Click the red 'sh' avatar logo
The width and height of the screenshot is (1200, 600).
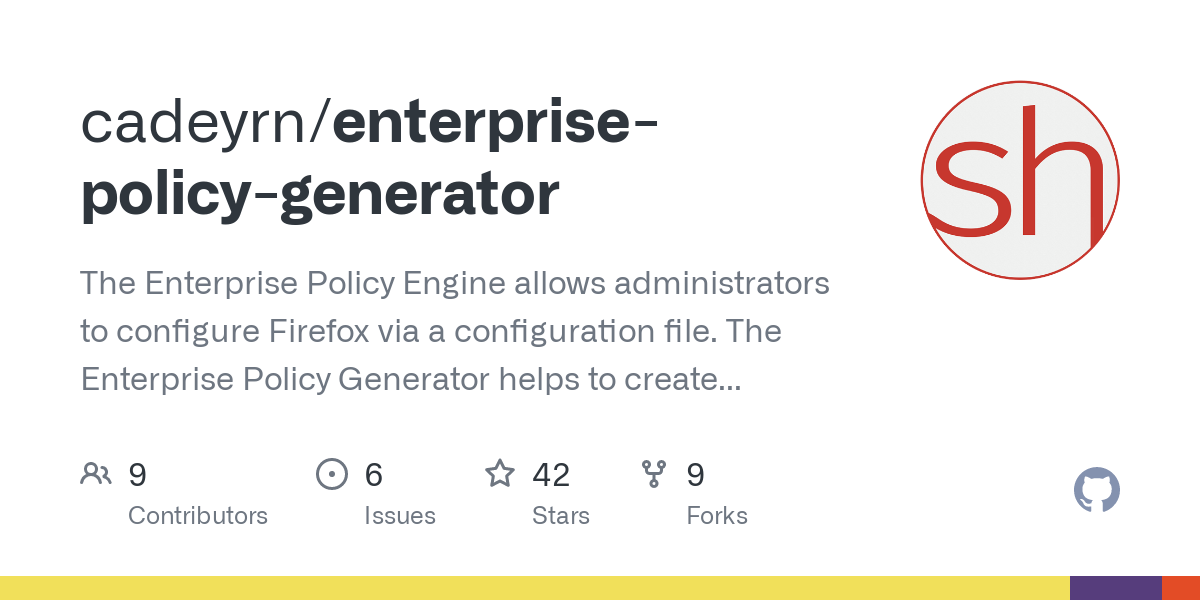pos(1019,181)
